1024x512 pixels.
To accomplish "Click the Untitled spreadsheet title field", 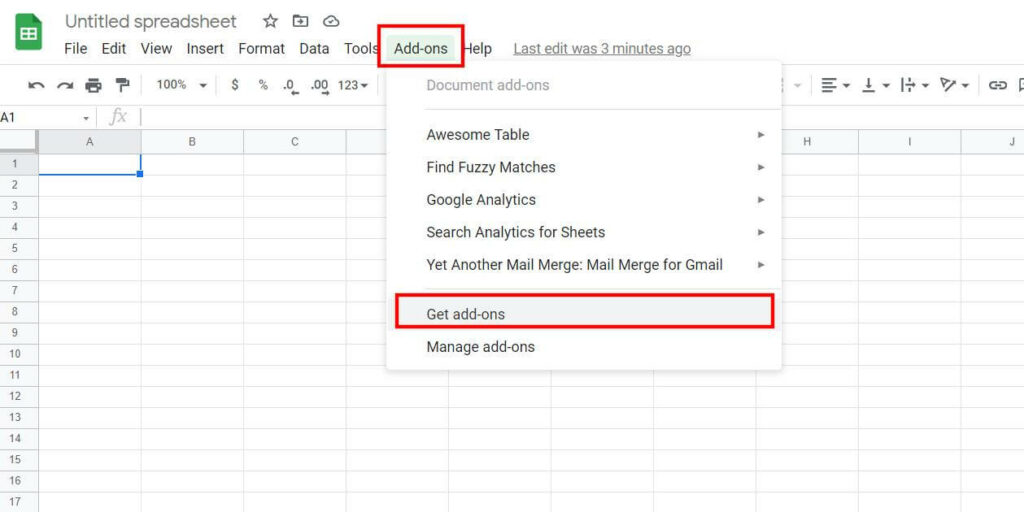I will tap(151, 22).
